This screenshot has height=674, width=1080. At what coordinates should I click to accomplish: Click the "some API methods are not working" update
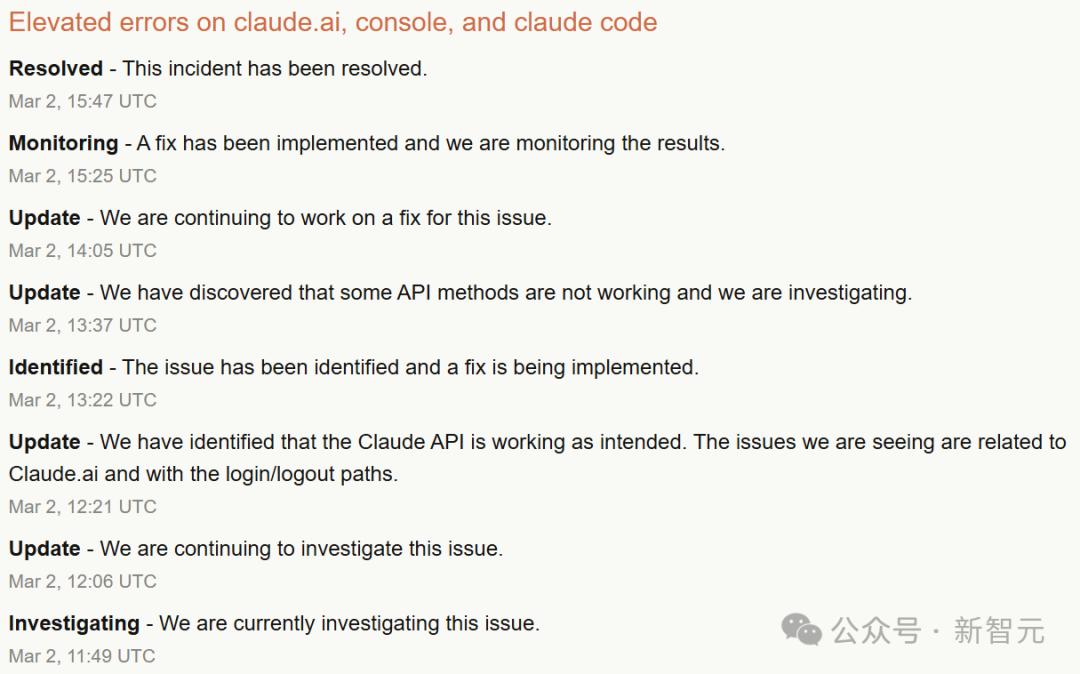coord(506,293)
